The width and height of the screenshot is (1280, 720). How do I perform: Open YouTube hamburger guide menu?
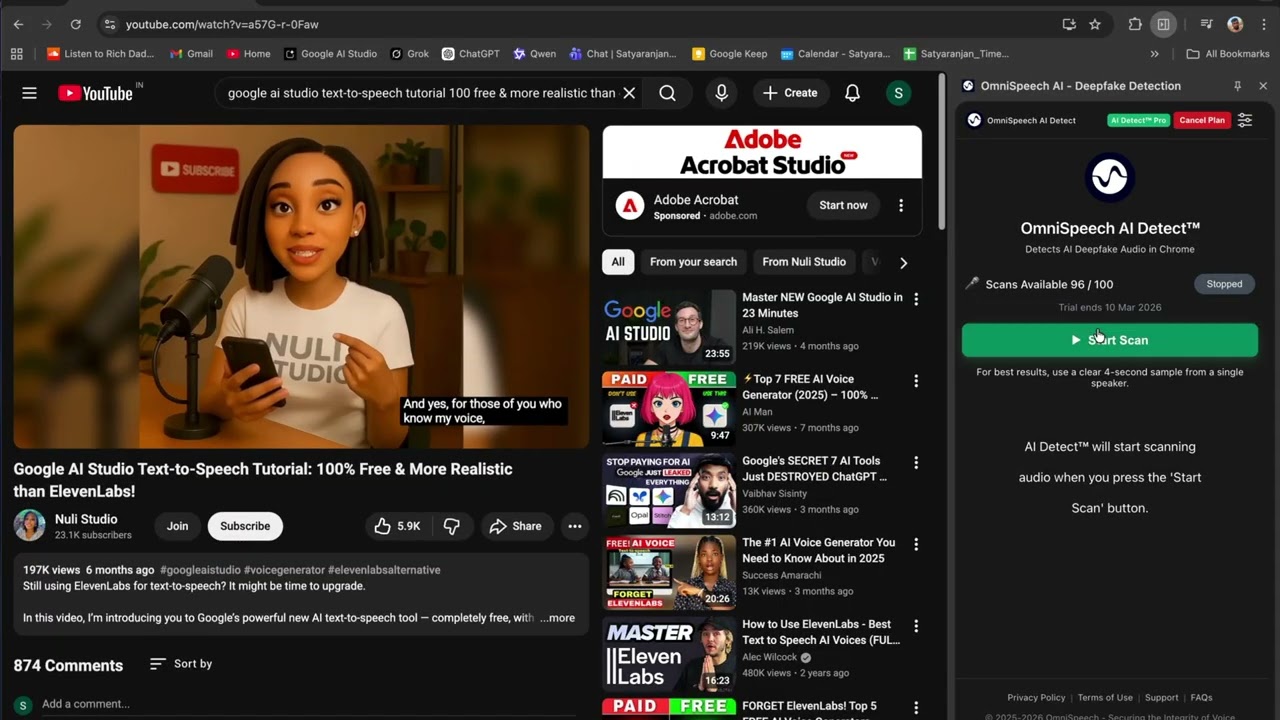[x=29, y=93]
